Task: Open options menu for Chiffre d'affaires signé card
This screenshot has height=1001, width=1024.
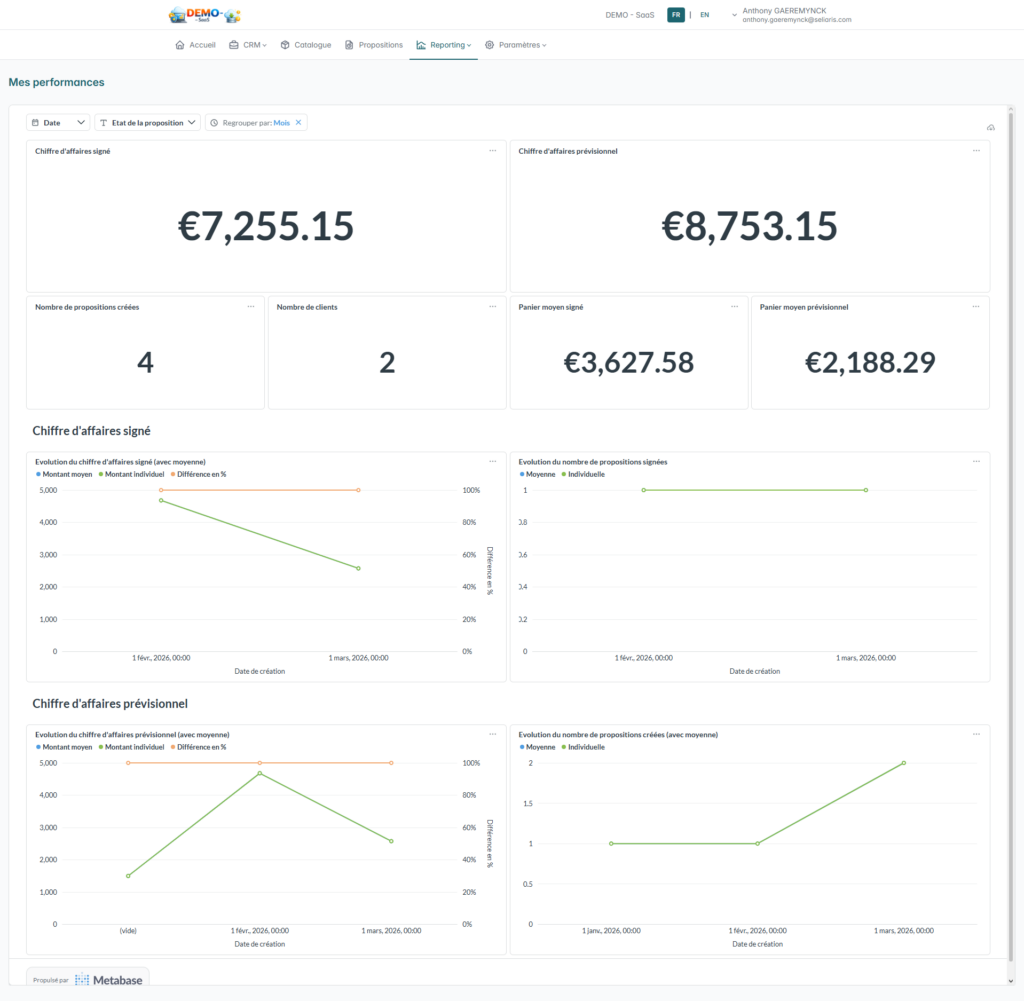Action: pos(492,150)
